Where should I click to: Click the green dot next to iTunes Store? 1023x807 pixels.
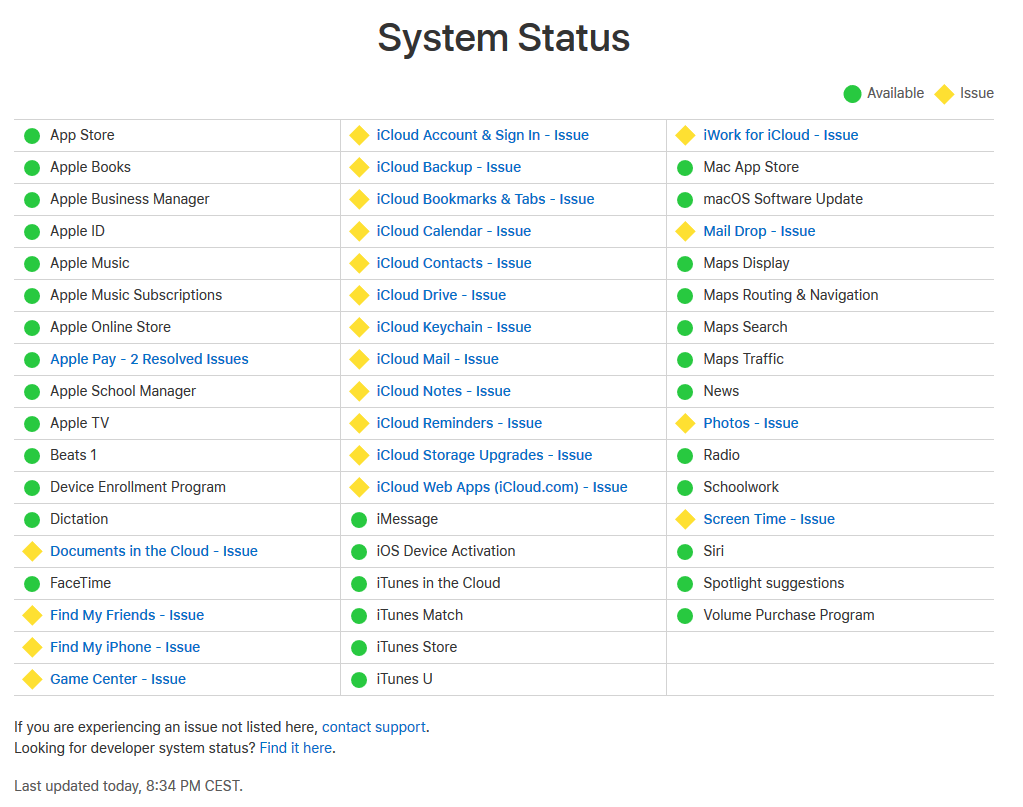[359, 648]
